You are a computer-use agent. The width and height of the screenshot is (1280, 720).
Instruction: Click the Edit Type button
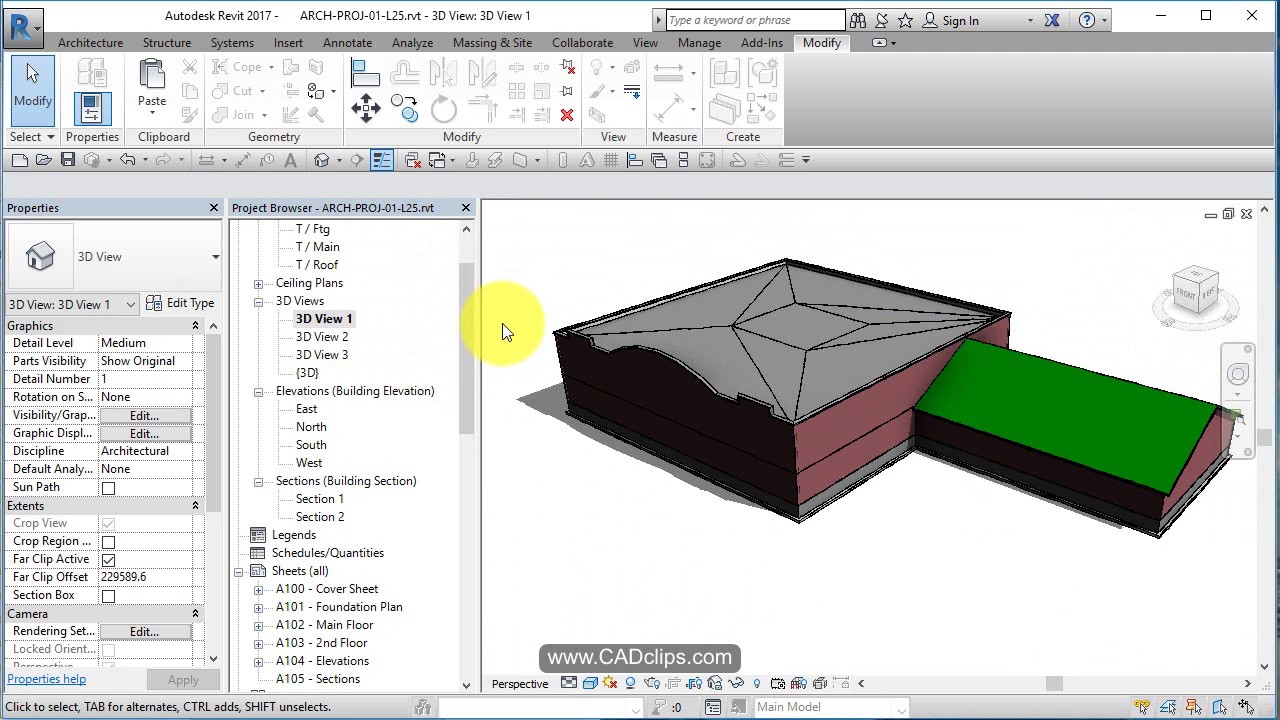[x=181, y=303]
